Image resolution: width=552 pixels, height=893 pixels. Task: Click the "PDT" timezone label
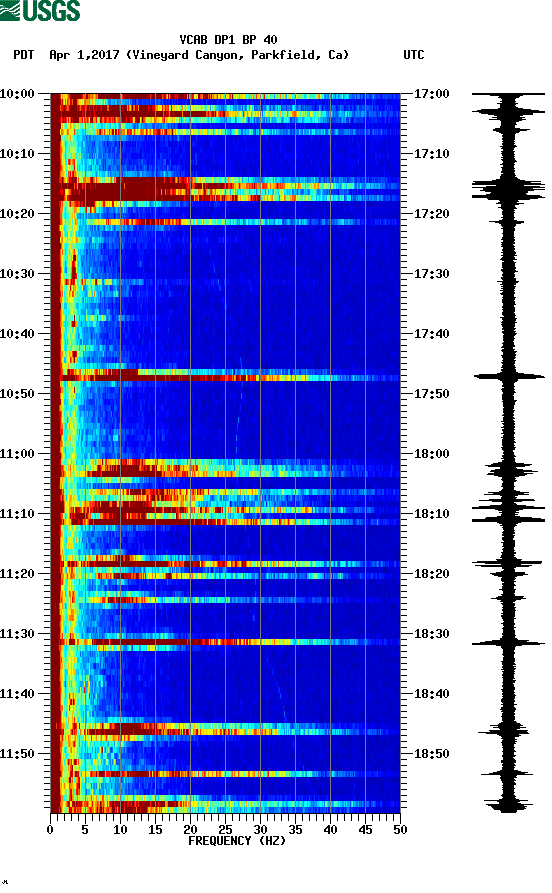click(x=23, y=55)
